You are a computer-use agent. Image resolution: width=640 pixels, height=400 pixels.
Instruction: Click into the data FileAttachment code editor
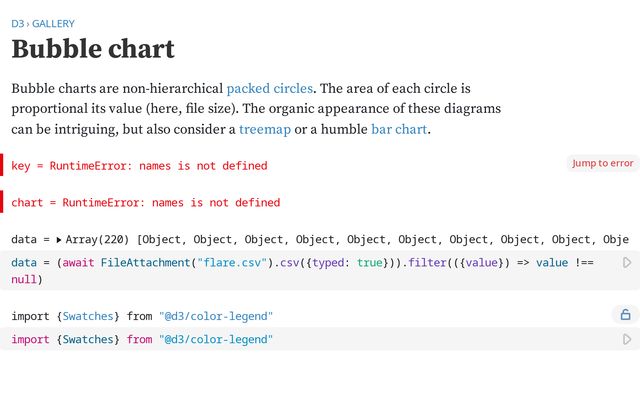(300, 270)
